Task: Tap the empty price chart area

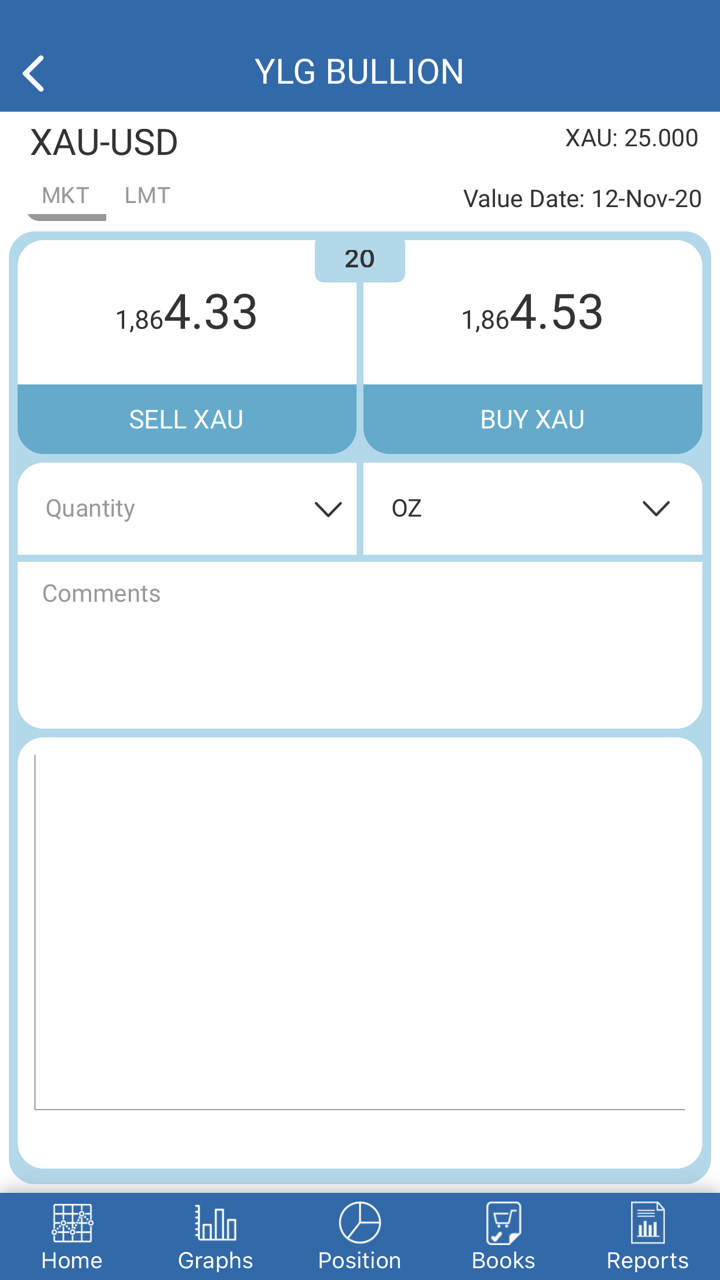Action: (x=360, y=930)
